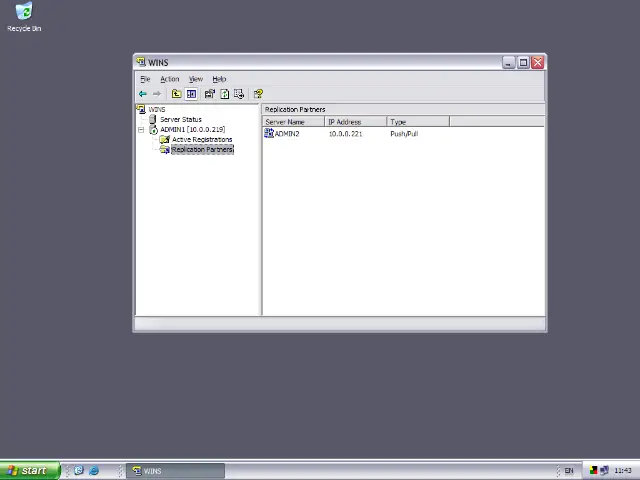Image resolution: width=640 pixels, height=480 pixels.
Task: Click the Back arrow in WINS toolbar
Action: pos(142,94)
